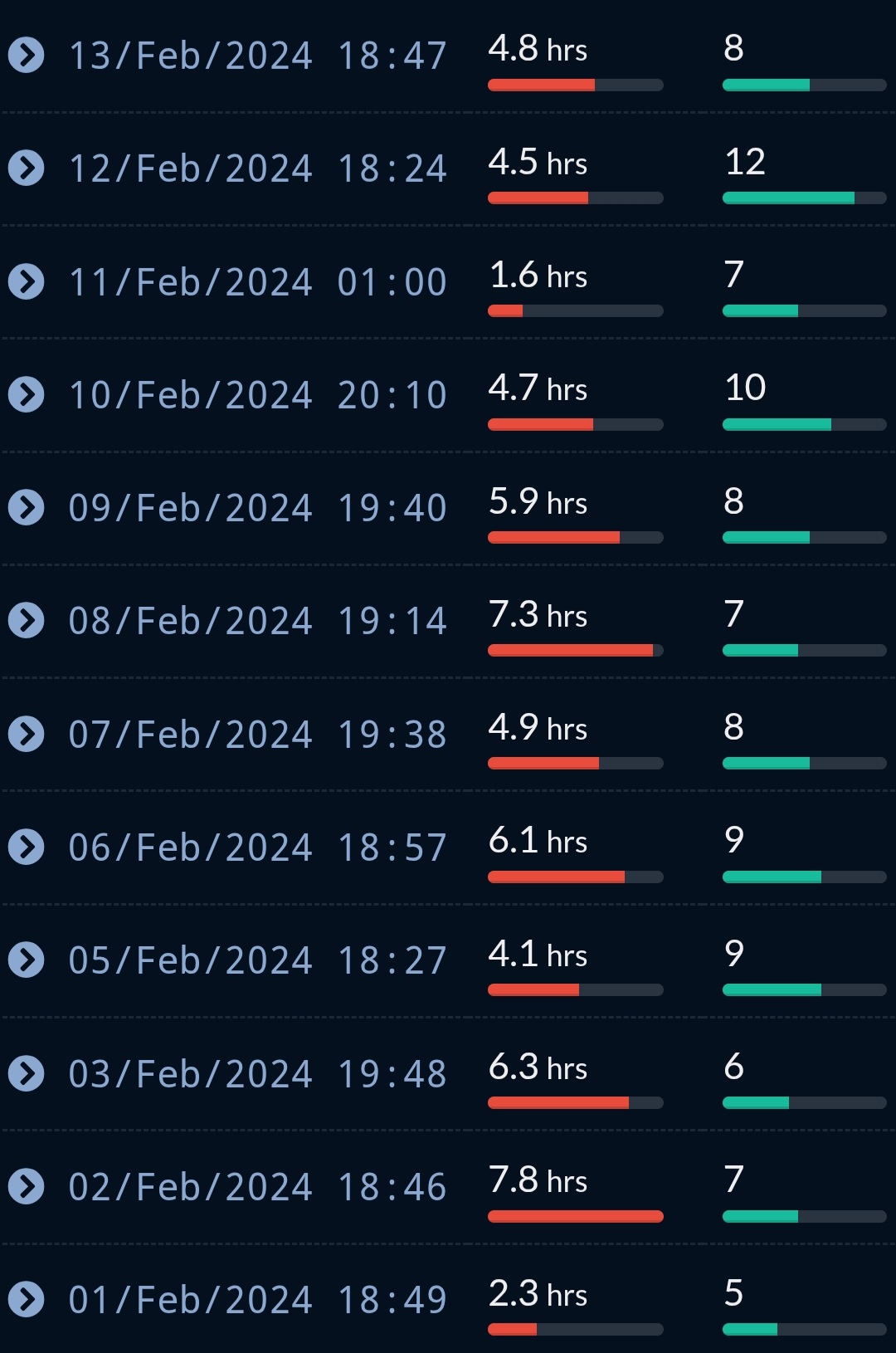
Task: Open the 09/Feb/2024 19:40 row arrow icon
Action: tap(27, 507)
